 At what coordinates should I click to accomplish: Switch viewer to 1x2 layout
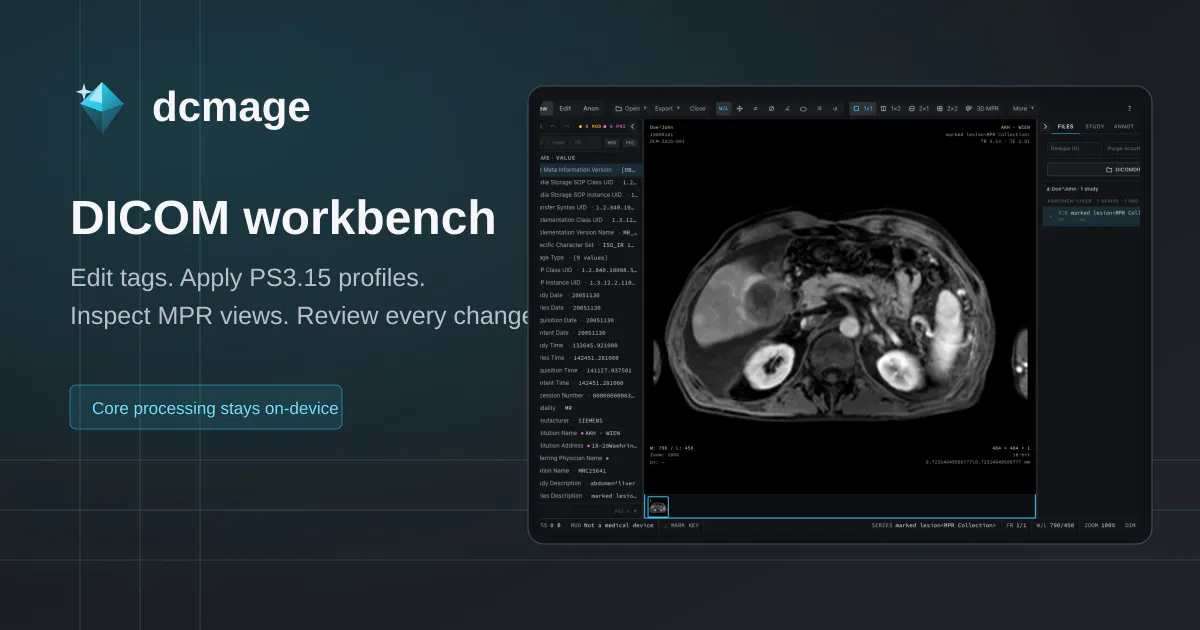click(x=891, y=108)
